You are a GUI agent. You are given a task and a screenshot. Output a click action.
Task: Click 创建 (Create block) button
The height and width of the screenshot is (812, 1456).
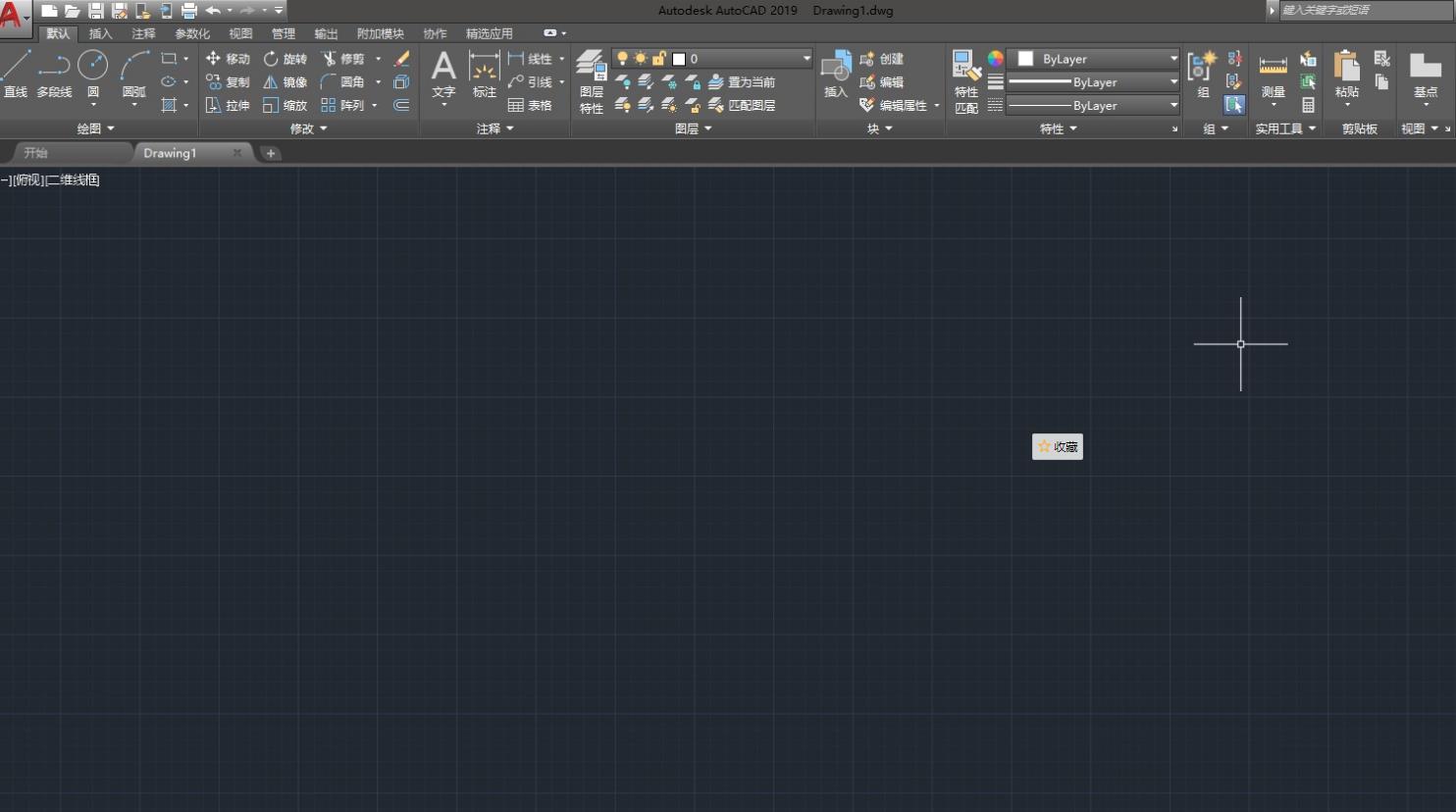point(881,59)
